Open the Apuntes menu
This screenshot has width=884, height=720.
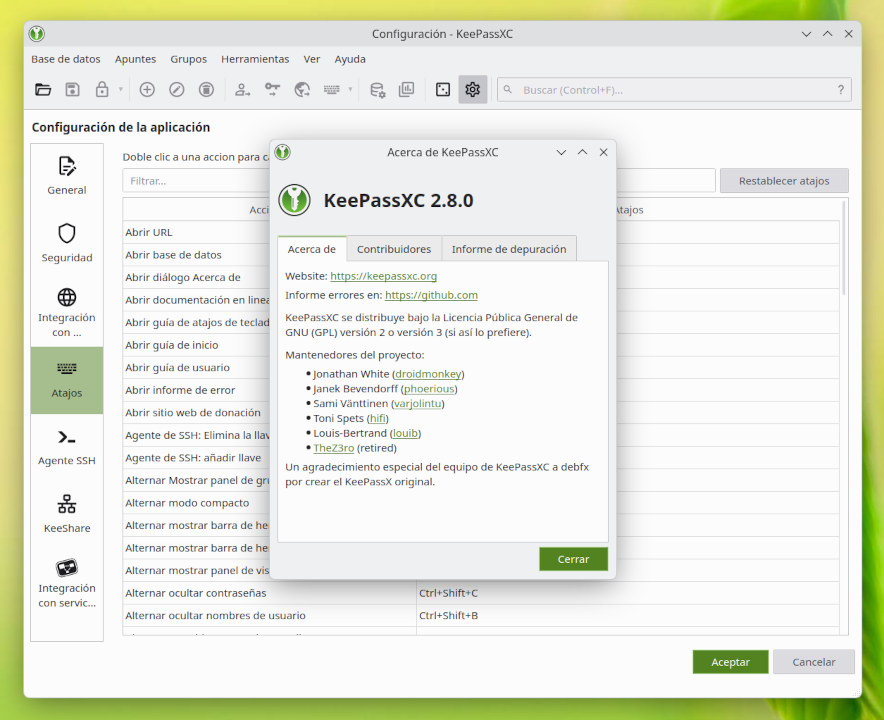coord(135,59)
